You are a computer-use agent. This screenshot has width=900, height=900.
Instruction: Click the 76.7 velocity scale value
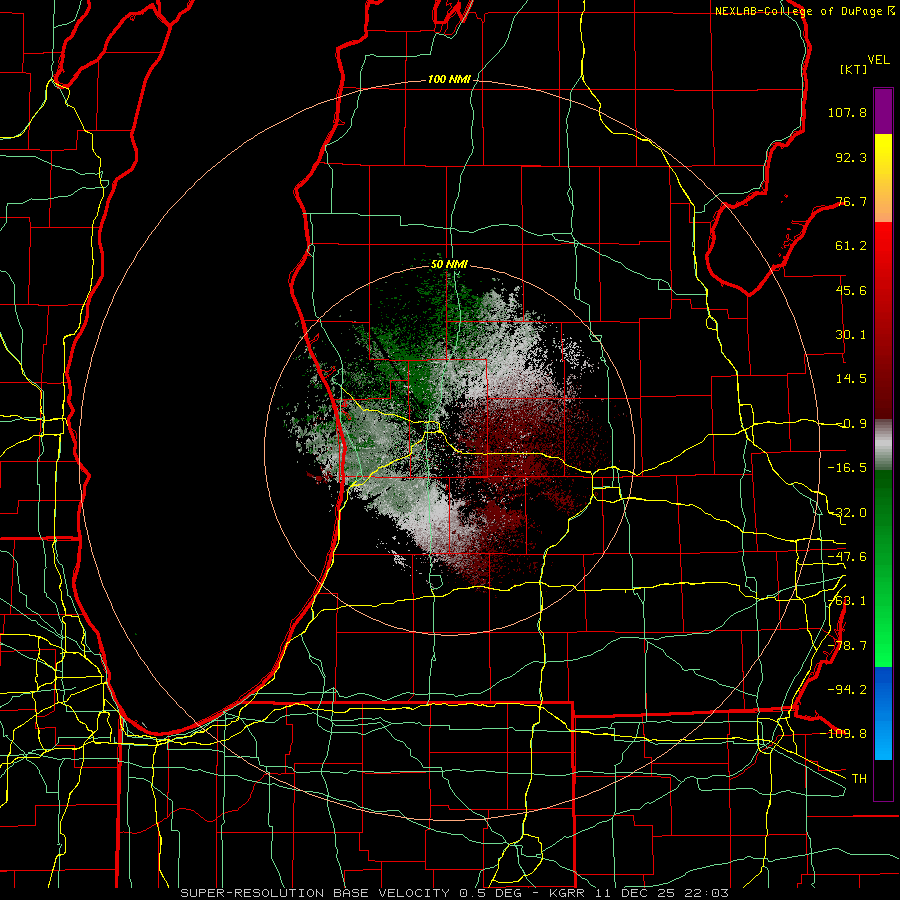851,201
